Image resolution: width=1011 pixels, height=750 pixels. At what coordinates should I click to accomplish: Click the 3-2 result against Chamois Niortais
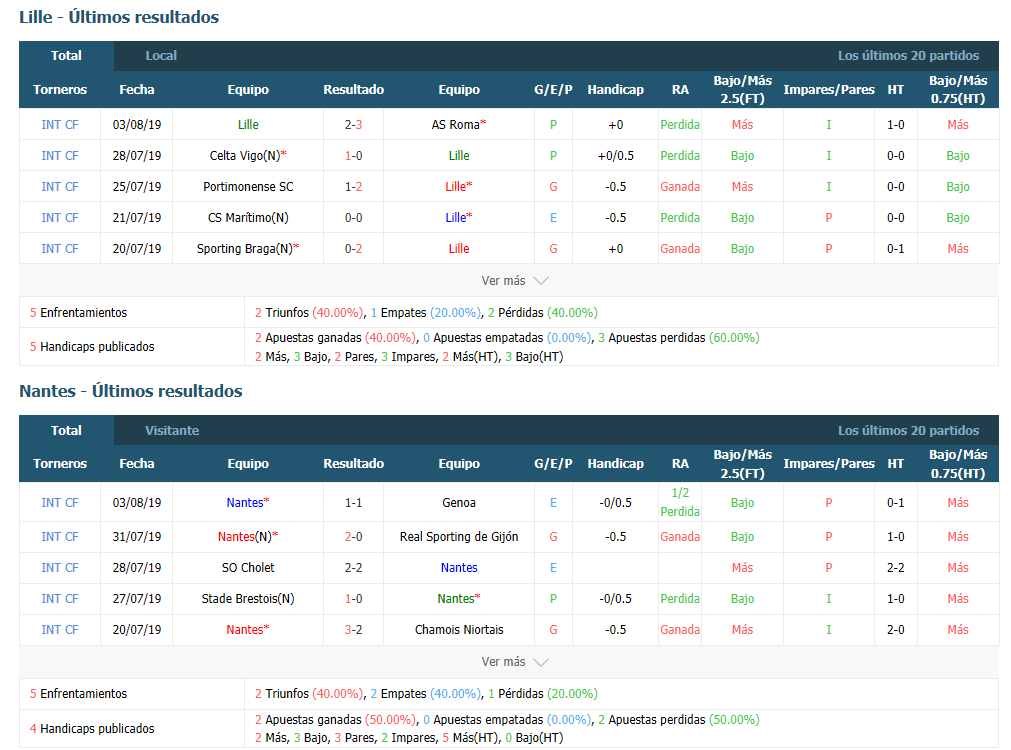tap(353, 629)
